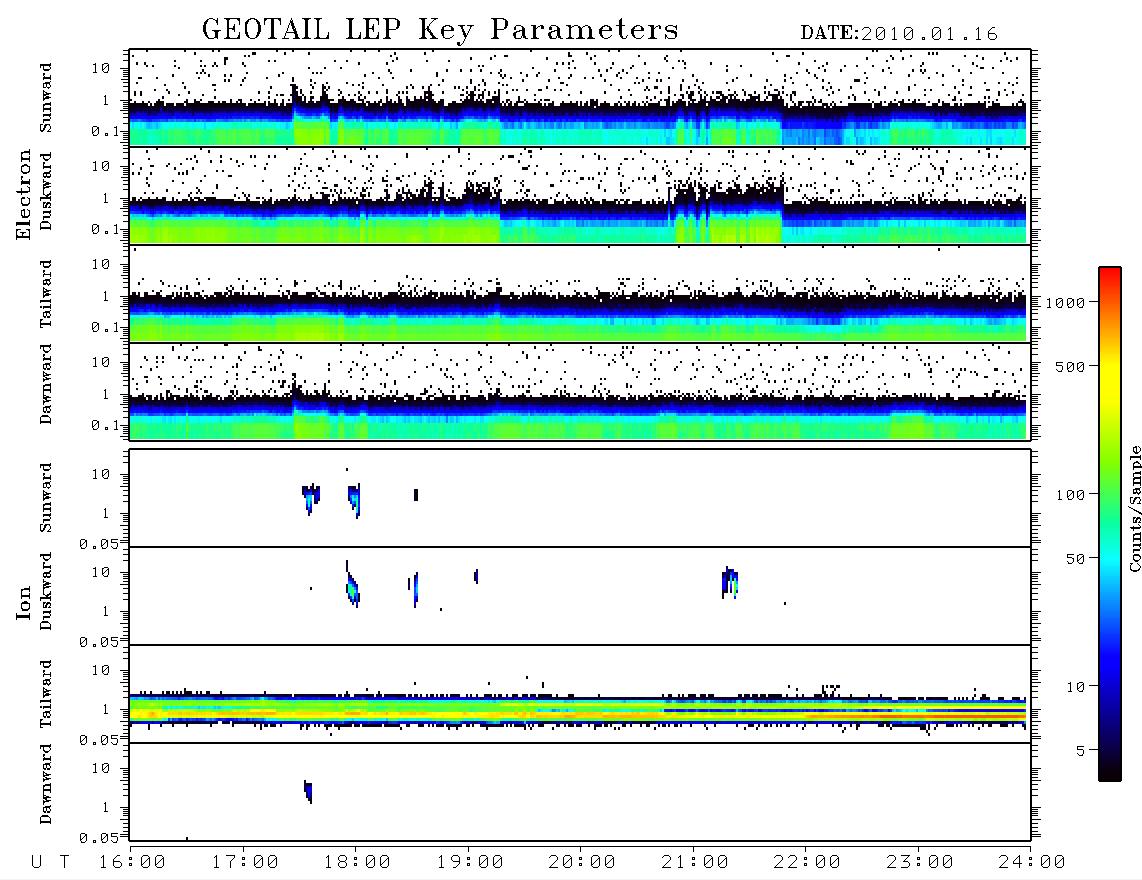The width and height of the screenshot is (1142, 880).
Task: Click the Ion Duskward burst near 21:20
Action: [x=730, y=583]
